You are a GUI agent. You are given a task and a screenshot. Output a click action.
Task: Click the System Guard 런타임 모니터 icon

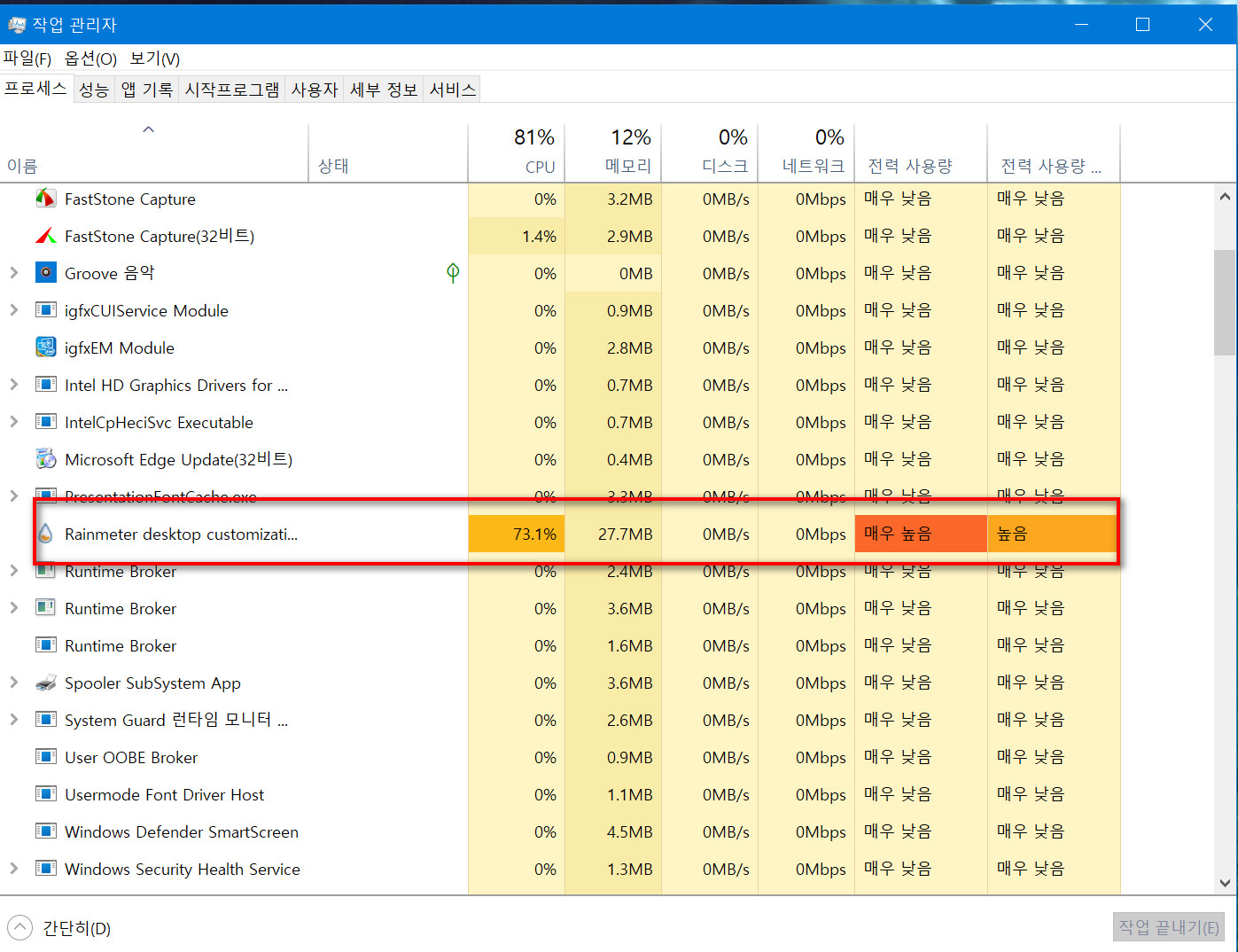(45, 720)
